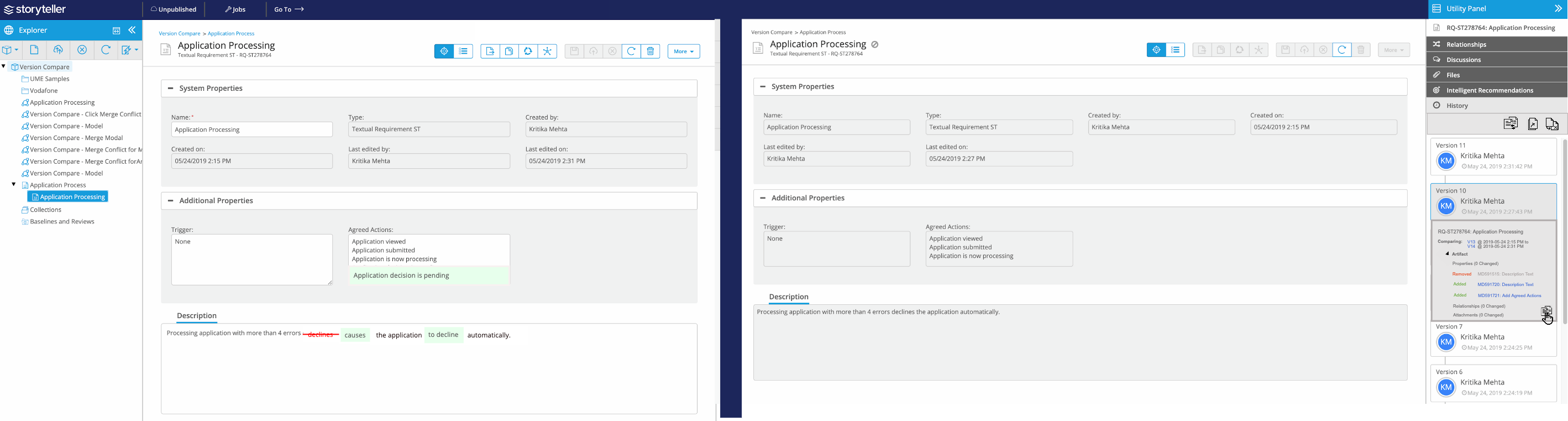Screen dimensions: 1568x421
Task: Click the Trigger text area in left window
Action: pyautogui.click(x=252, y=259)
